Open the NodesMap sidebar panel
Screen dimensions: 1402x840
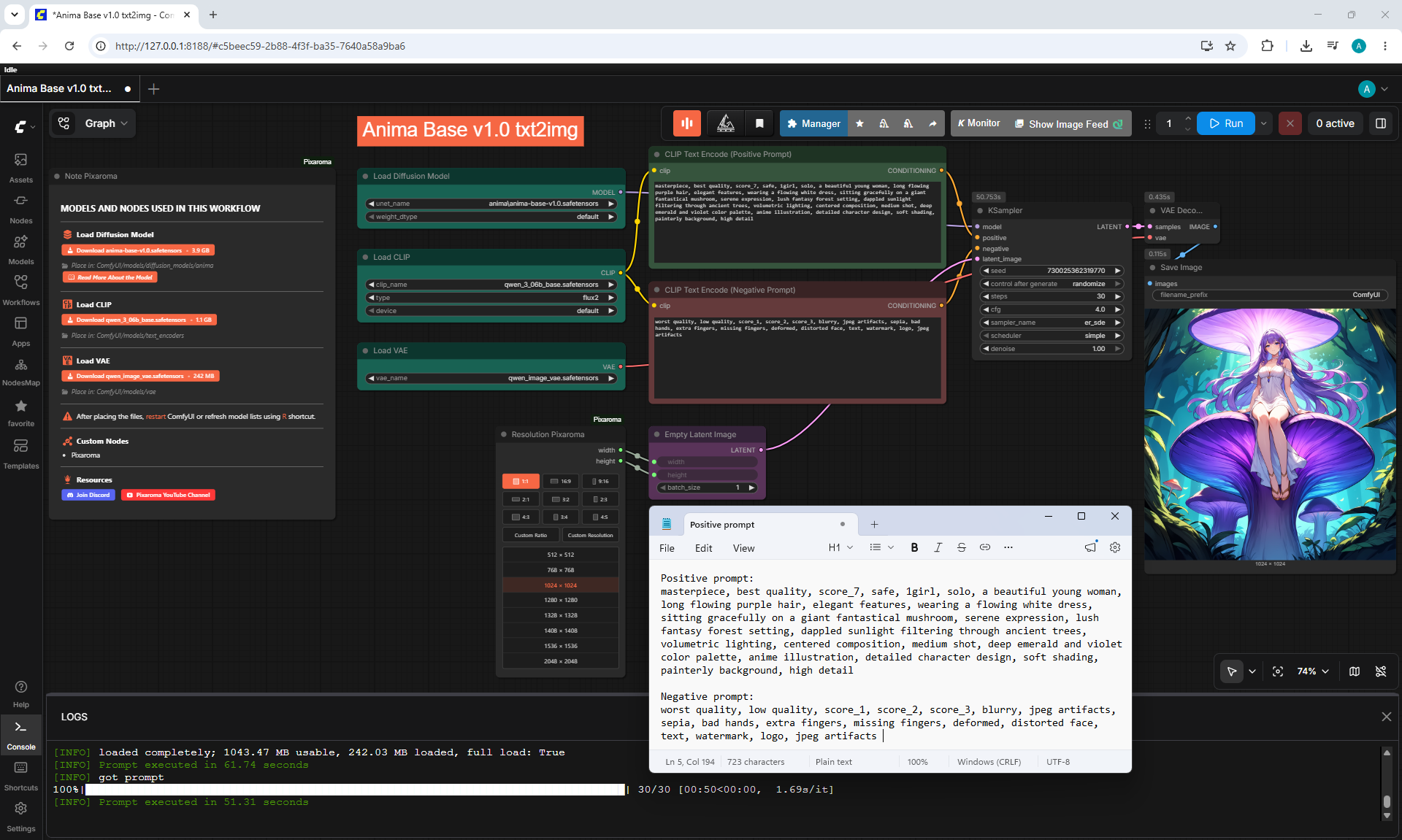coord(21,371)
